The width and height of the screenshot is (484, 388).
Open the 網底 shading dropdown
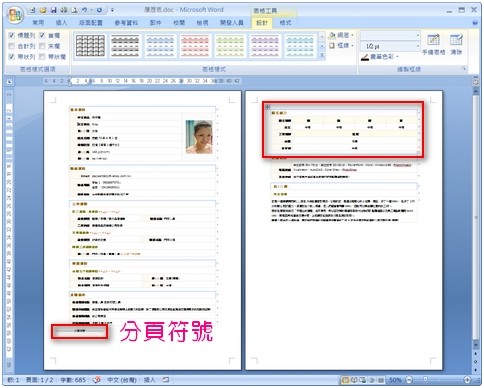tap(341, 35)
